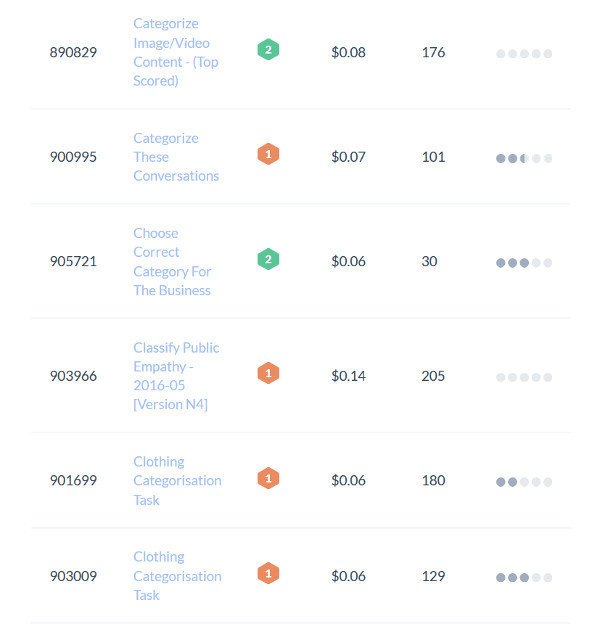Click three-dot rating for job 903009
Image resolution: width=600 pixels, height=637 pixels.
524,578
